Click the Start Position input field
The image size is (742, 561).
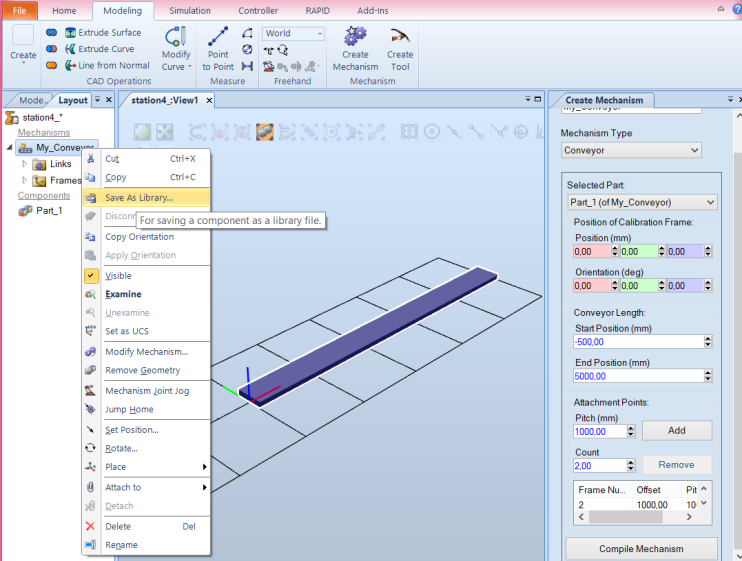tap(639, 342)
